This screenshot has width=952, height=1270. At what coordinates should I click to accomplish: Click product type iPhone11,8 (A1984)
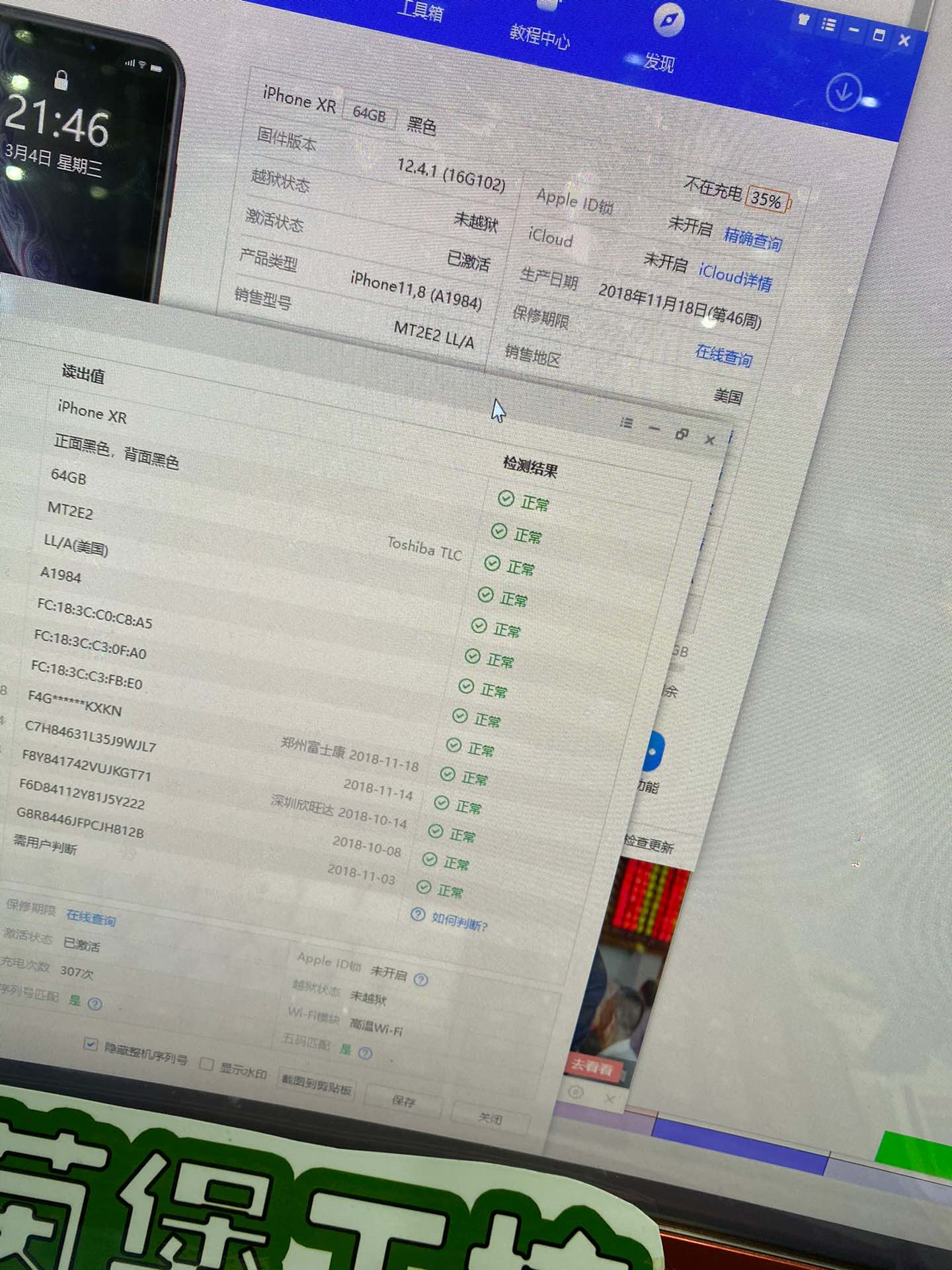click(x=416, y=291)
